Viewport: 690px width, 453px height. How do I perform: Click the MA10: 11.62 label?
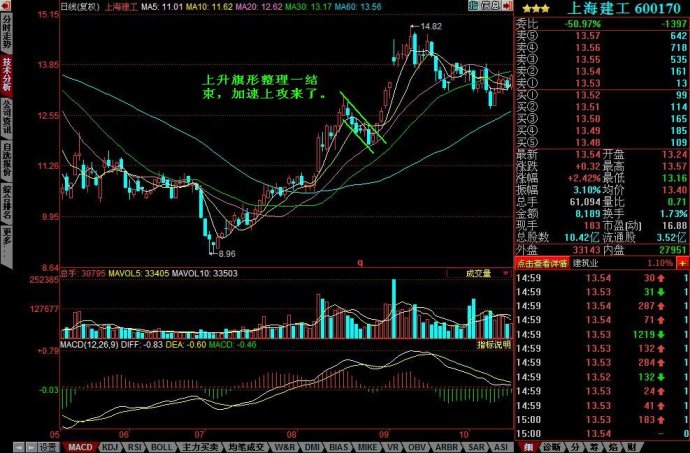209,7
